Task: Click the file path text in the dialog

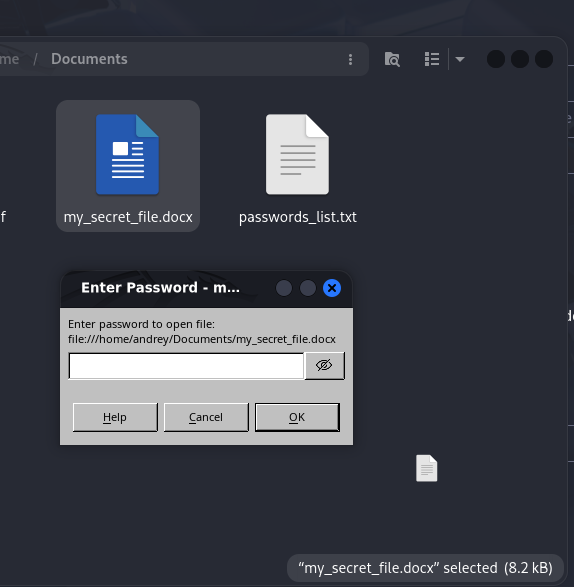Action: click(202, 339)
